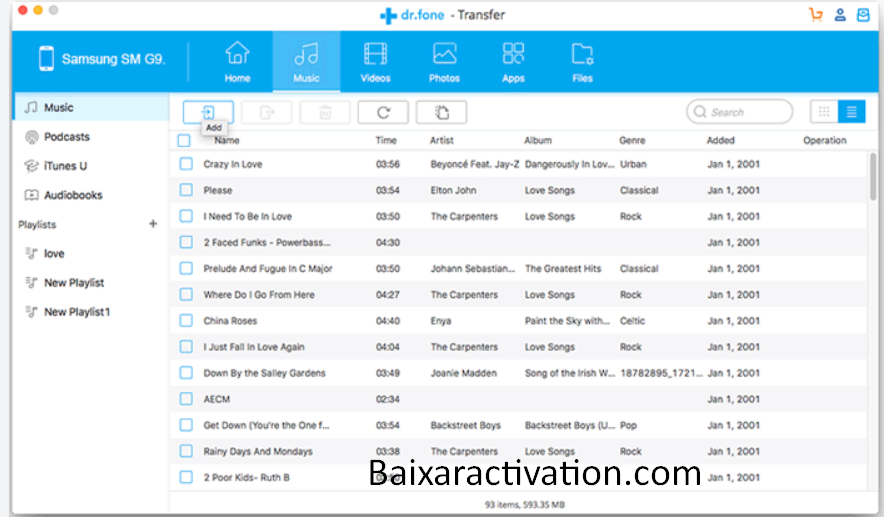Click the 'Crazy In Love' song name
The image size is (884, 519).
pos(233,164)
